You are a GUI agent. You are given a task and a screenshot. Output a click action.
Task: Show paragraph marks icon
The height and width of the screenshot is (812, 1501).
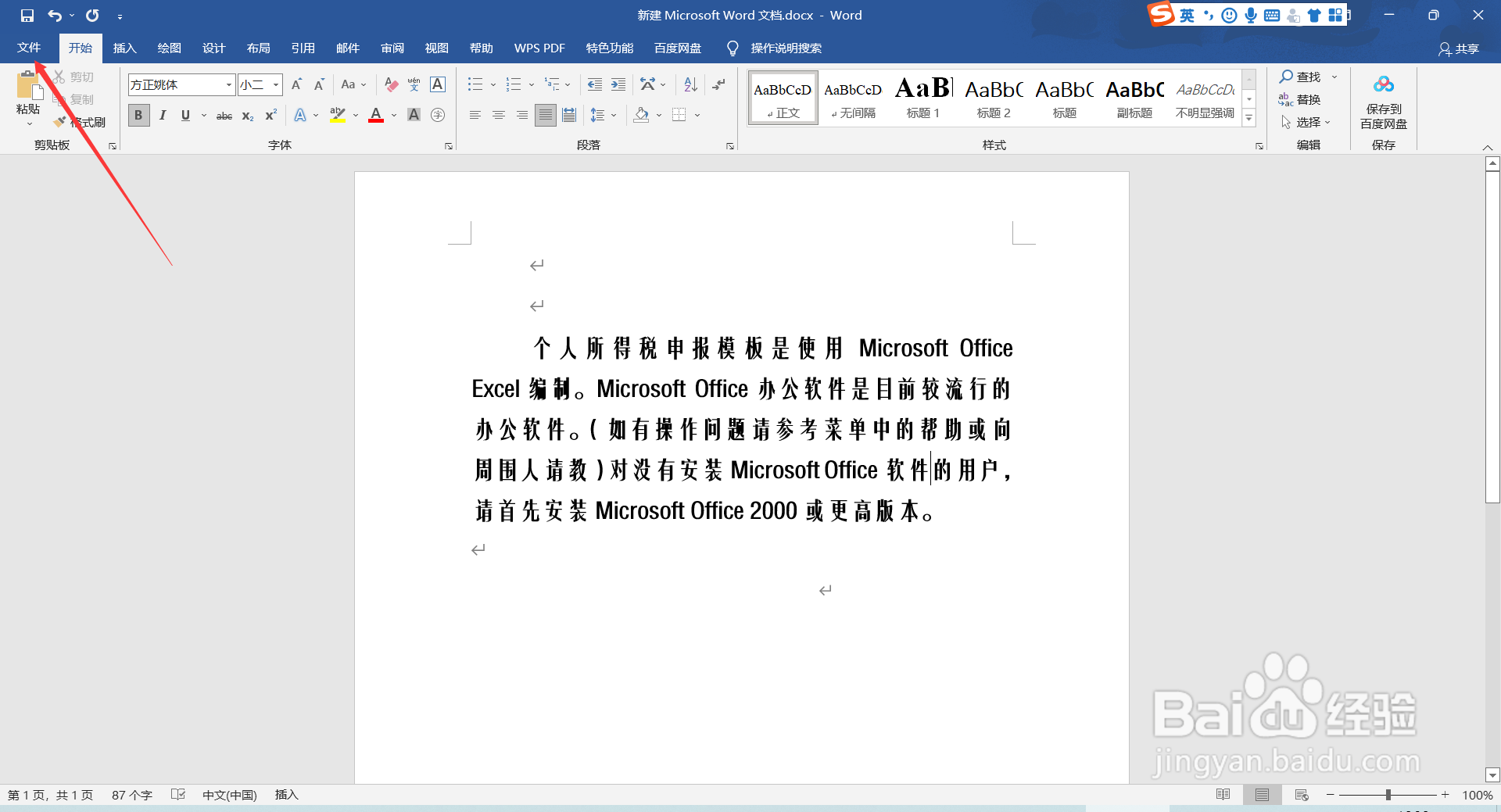pos(718,84)
